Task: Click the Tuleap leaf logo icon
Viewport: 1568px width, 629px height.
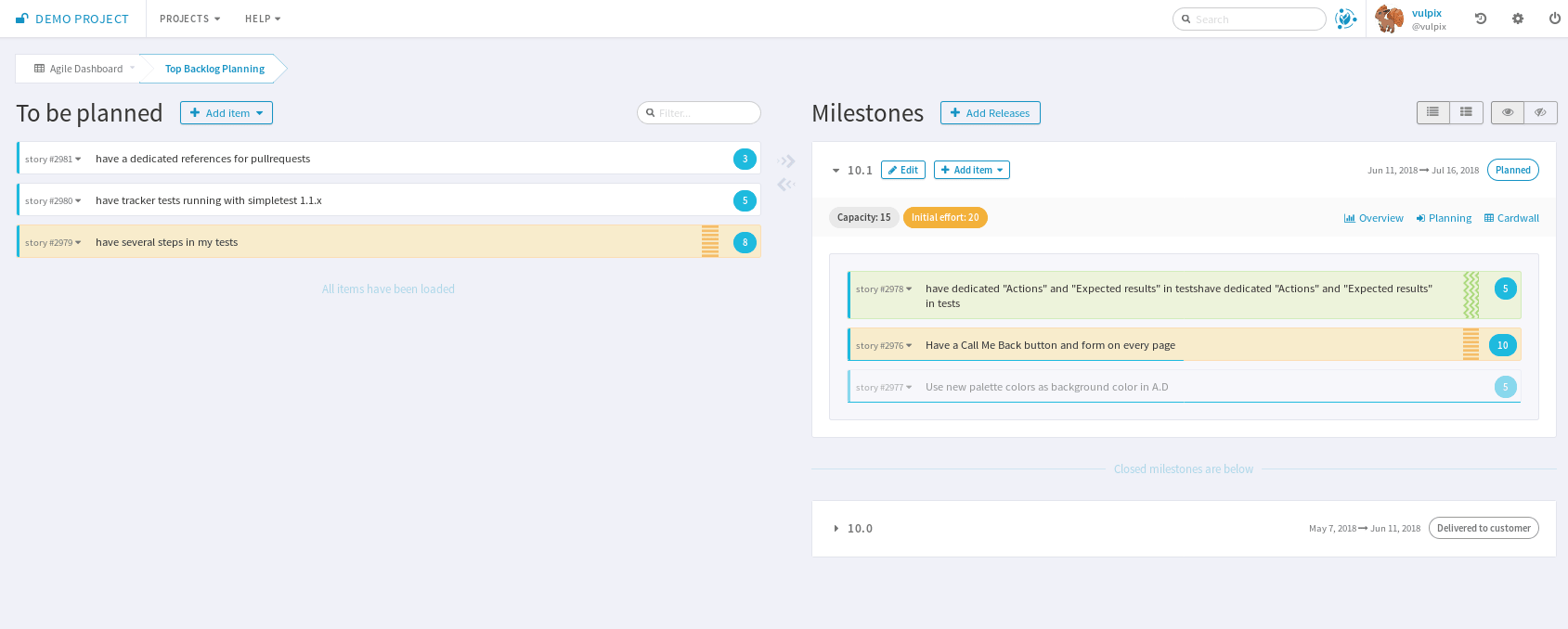Action: 1345,19
